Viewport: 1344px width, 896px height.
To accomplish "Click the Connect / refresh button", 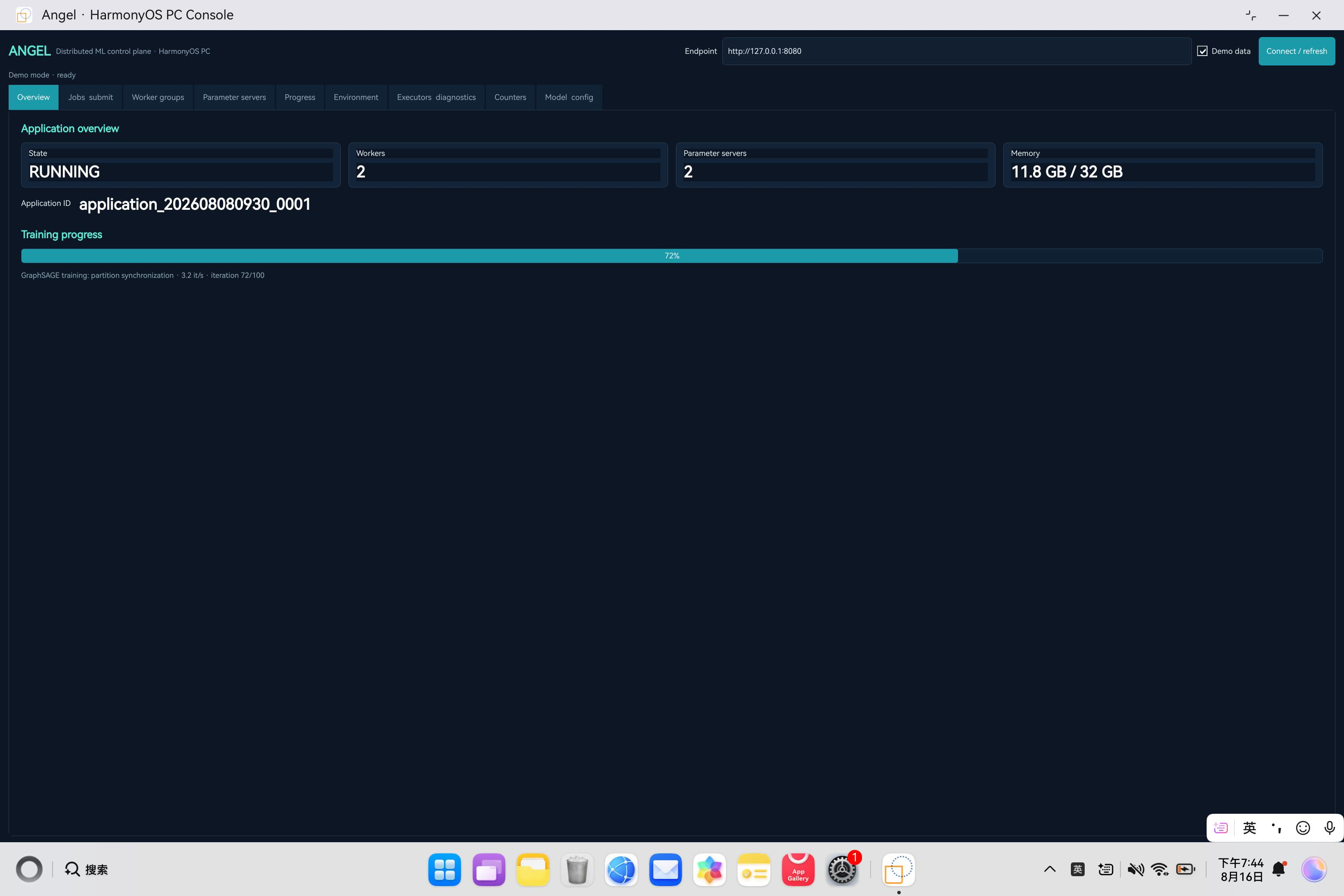I will click(x=1297, y=51).
